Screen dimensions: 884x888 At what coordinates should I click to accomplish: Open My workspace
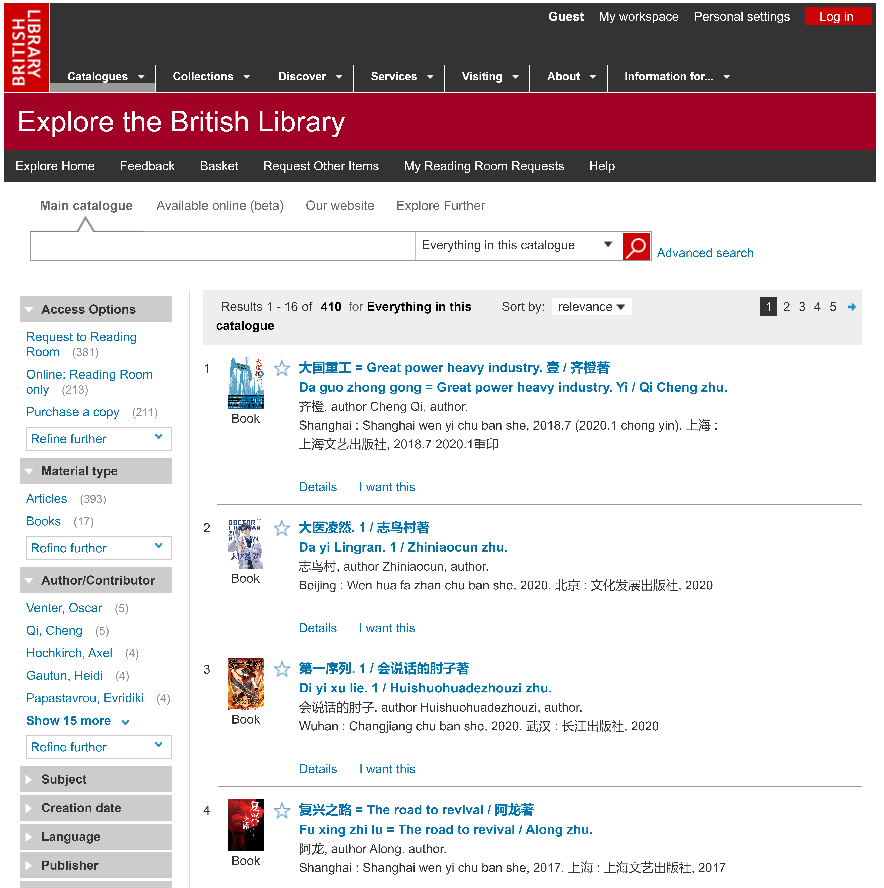pos(638,16)
